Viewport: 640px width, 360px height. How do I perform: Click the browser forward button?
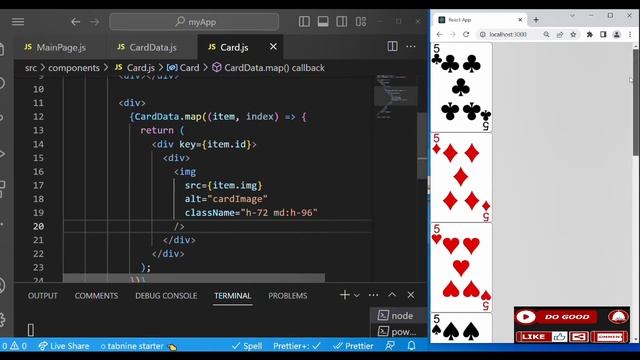tap(453, 35)
